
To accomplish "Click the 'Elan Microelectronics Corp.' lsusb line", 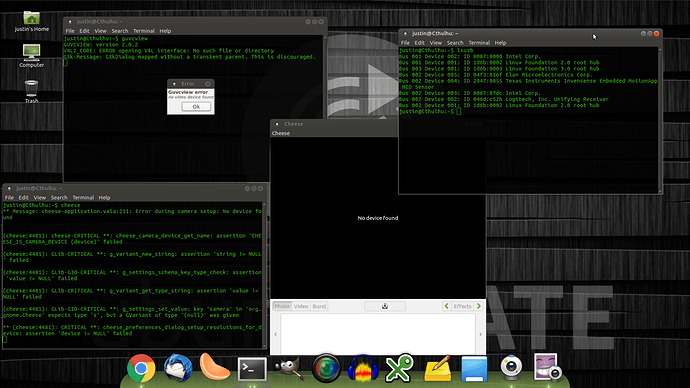I will pos(495,75).
